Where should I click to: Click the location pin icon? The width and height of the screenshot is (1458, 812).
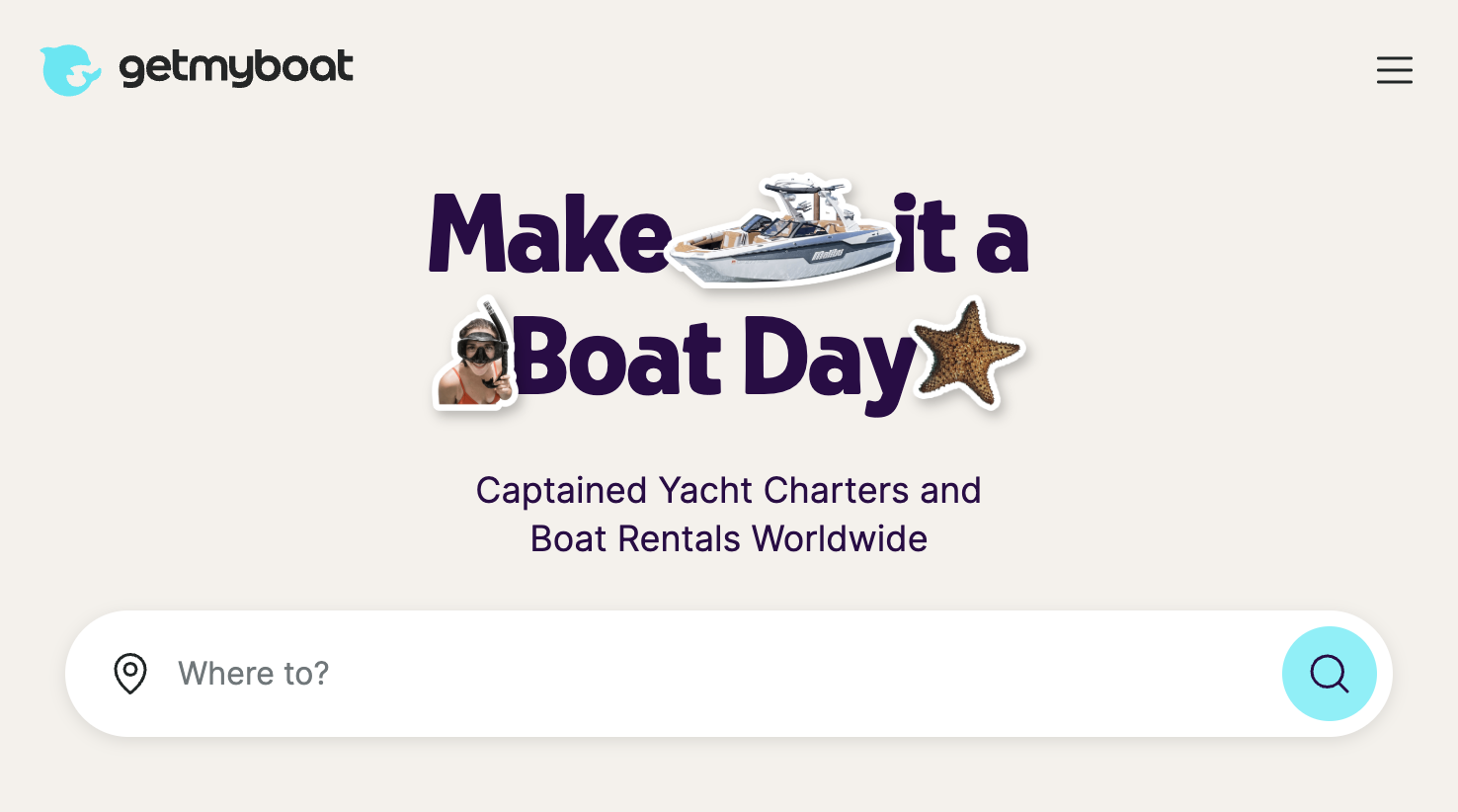coord(130,674)
